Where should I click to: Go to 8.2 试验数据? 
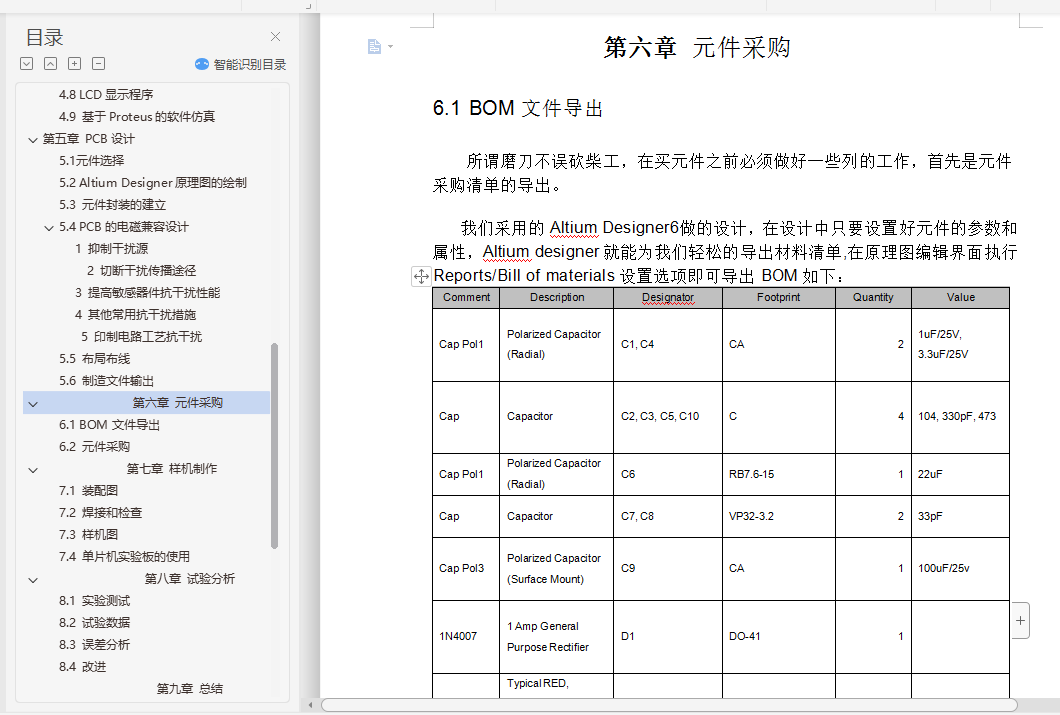click(94, 622)
